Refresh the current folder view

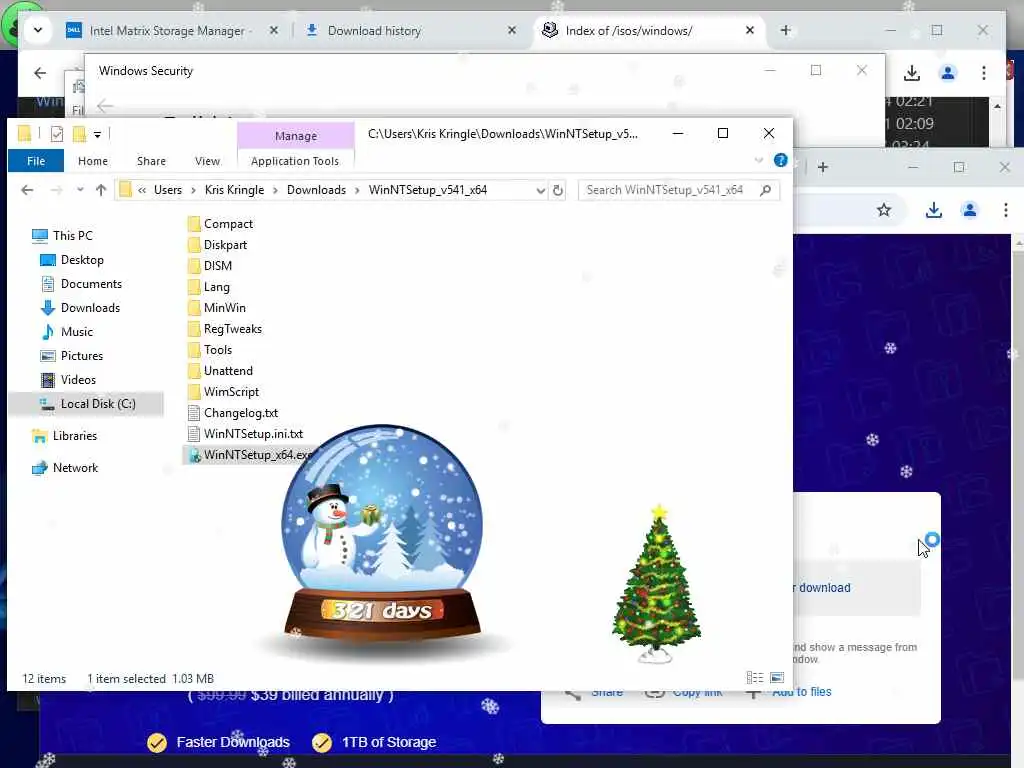click(x=558, y=190)
